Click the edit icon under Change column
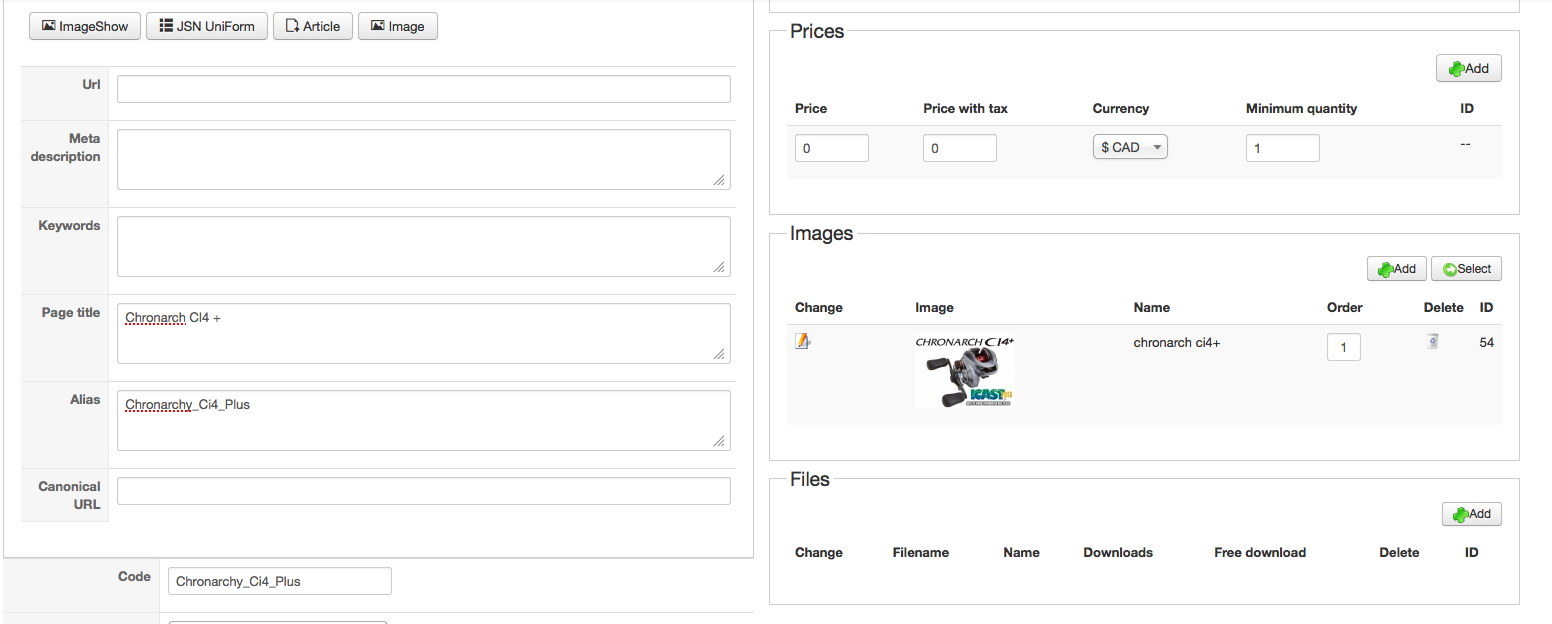 802,342
